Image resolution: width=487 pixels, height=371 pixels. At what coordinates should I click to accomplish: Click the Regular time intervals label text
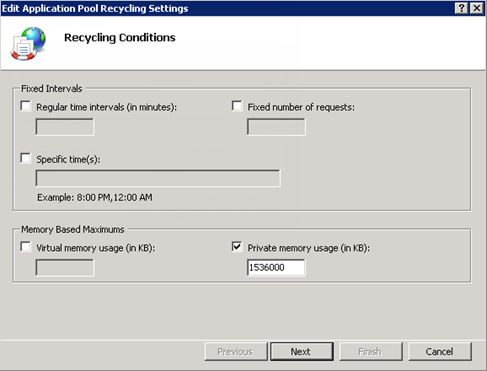pyautogui.click(x=107, y=107)
